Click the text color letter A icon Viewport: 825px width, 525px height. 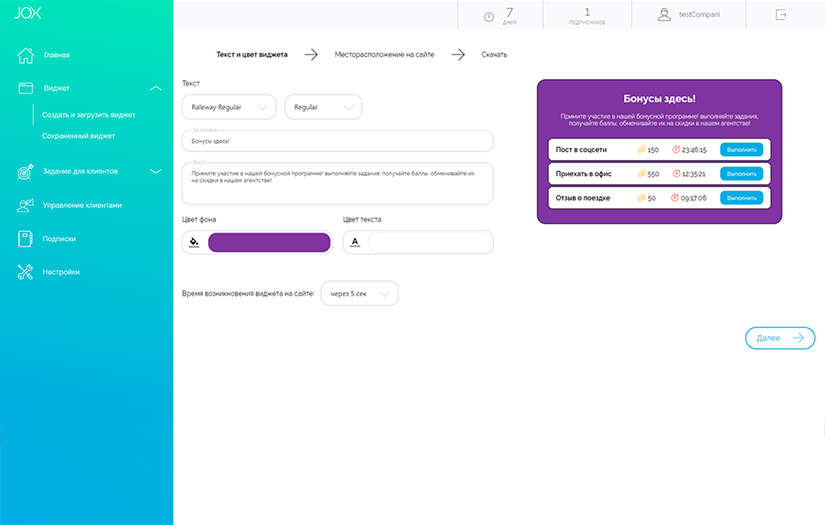(x=355, y=242)
